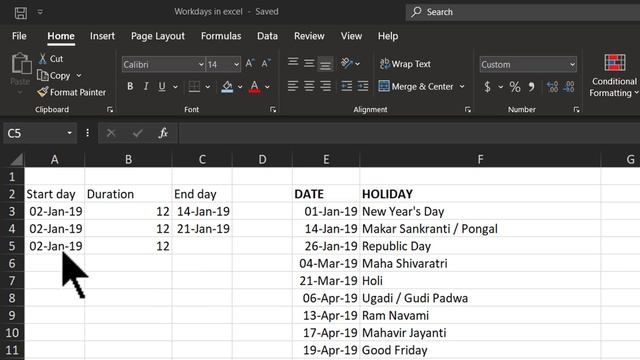Toggle Wrap Text
640x360 pixels.
pyautogui.click(x=405, y=64)
